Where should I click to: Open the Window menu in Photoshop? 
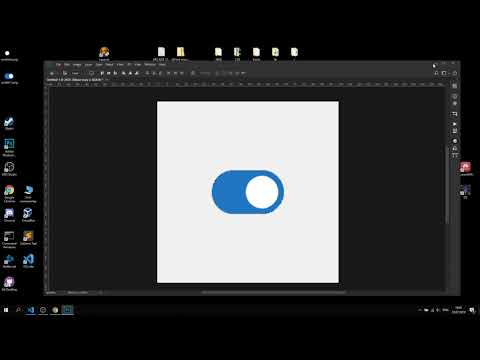point(150,64)
